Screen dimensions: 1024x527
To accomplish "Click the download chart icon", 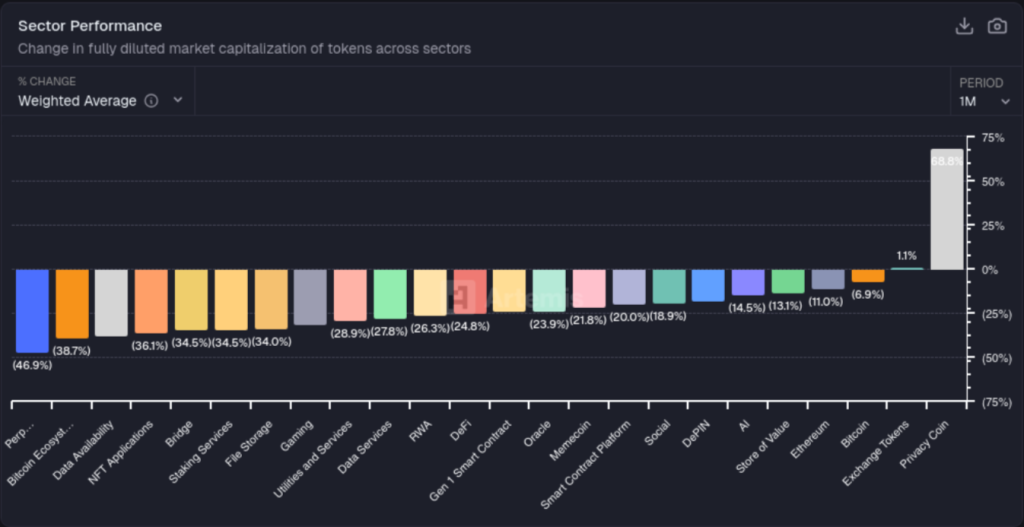I will point(964,26).
